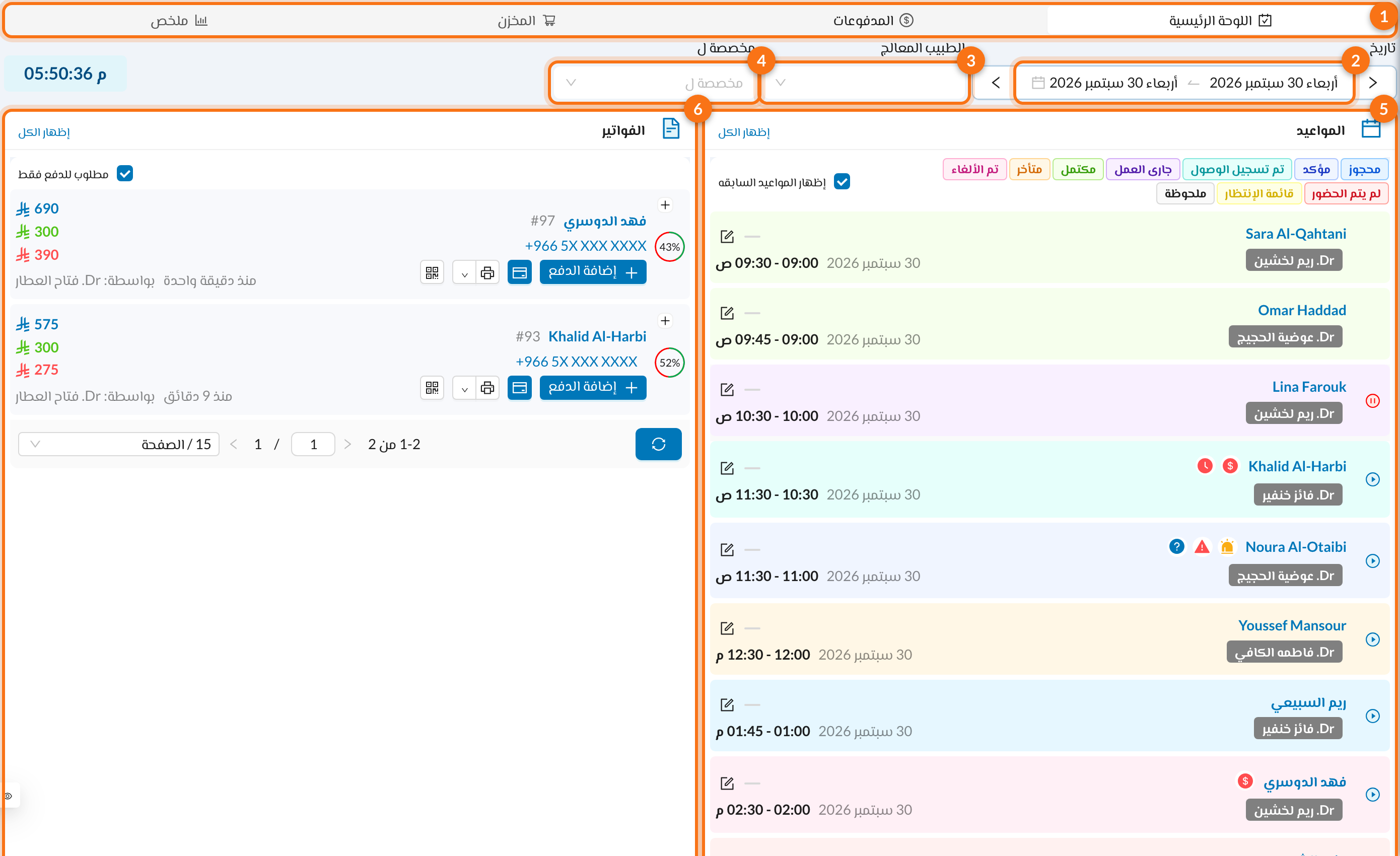The image size is (1400, 856).
Task: Add payment for Khalid Al-Harbi invoice #93
Action: [593, 388]
